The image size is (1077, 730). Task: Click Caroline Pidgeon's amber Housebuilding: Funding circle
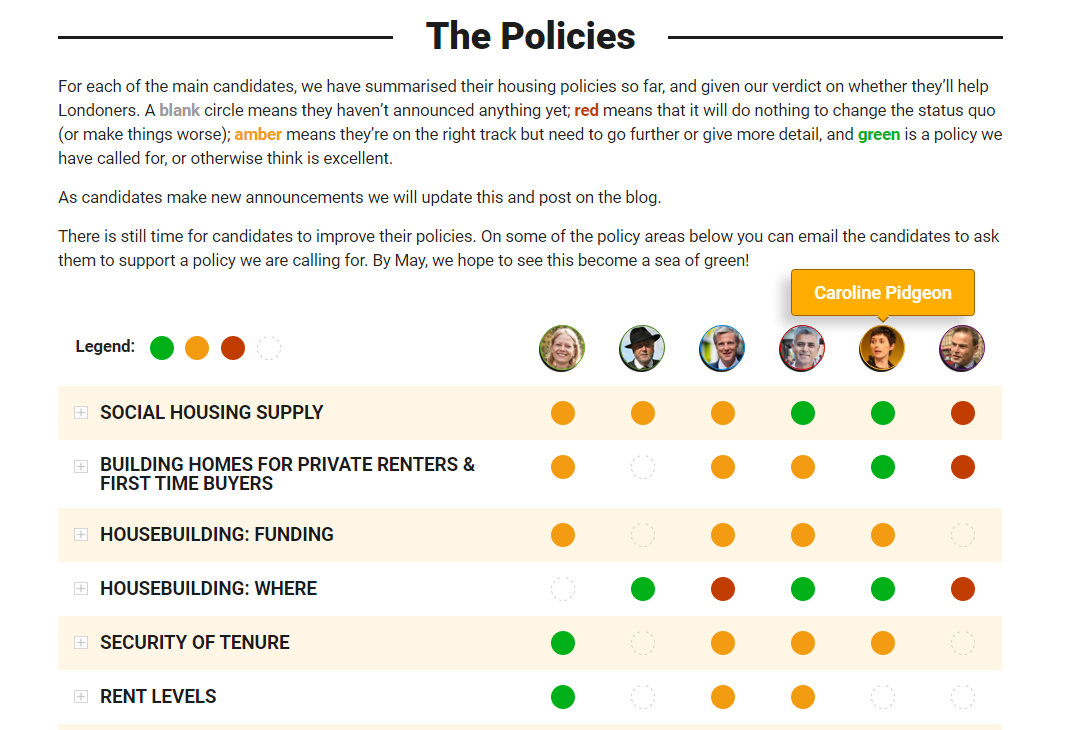click(x=883, y=535)
